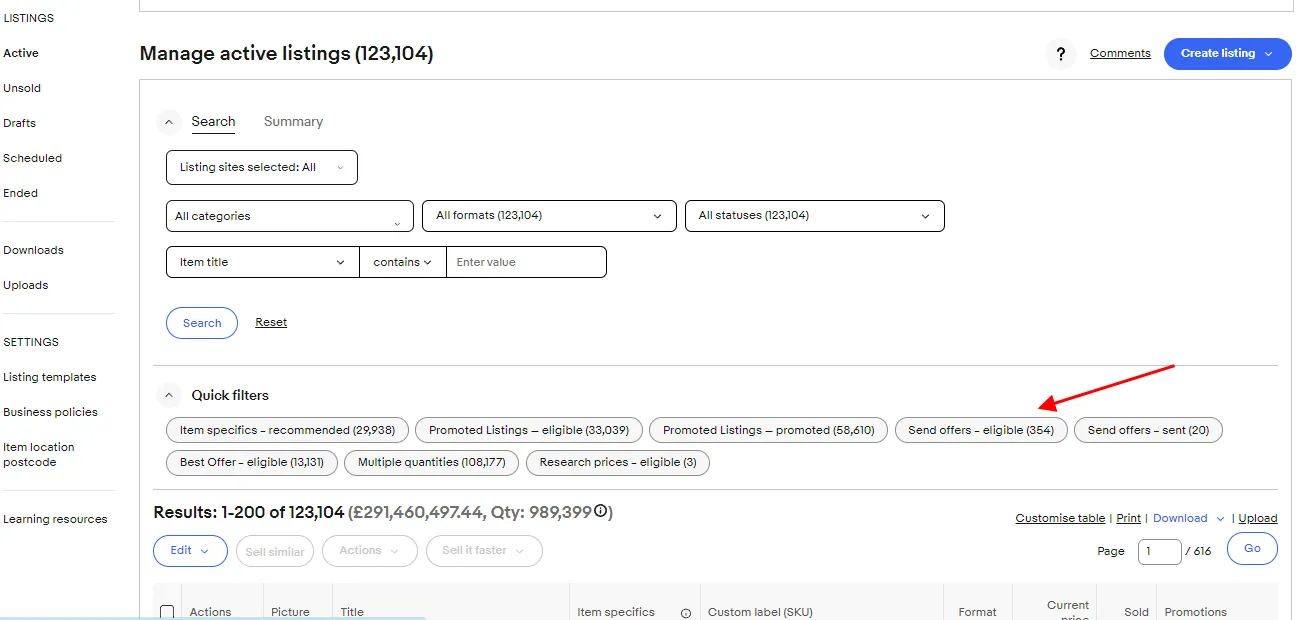1307x620 pixels.
Task: Open the Comments link
Action: pyautogui.click(x=1120, y=53)
